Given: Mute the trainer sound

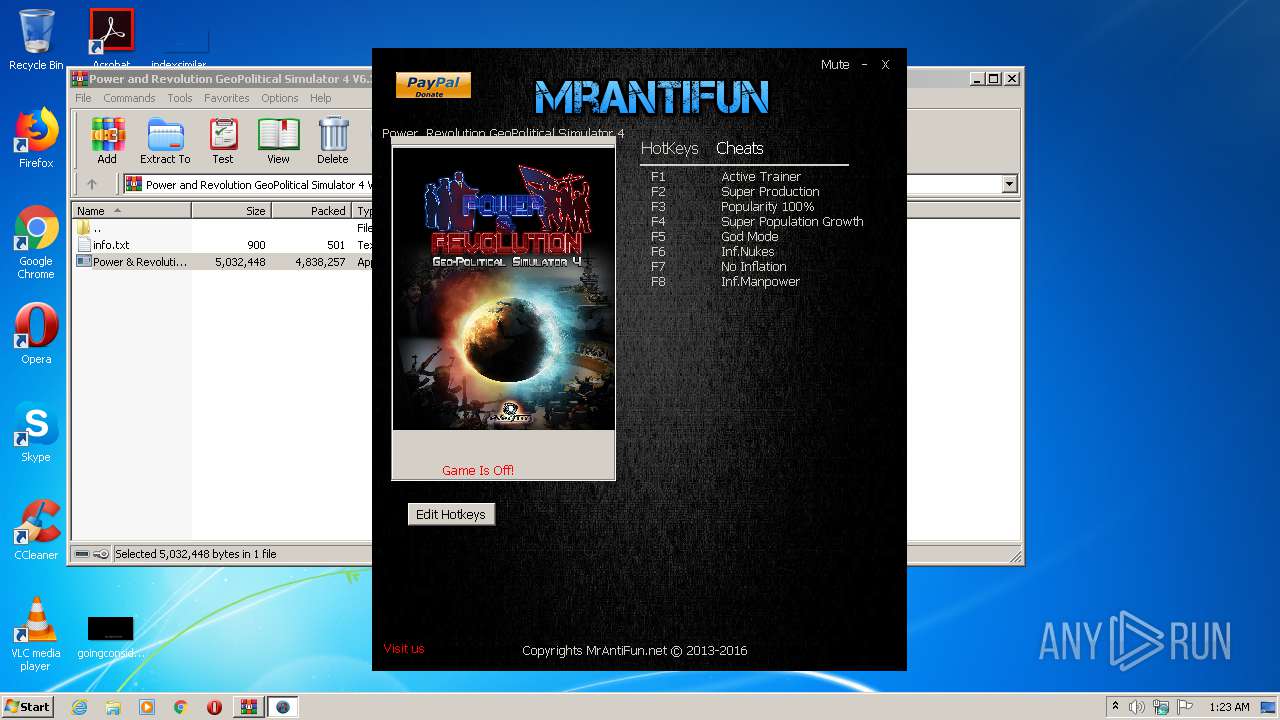Looking at the screenshot, I should (x=835, y=64).
